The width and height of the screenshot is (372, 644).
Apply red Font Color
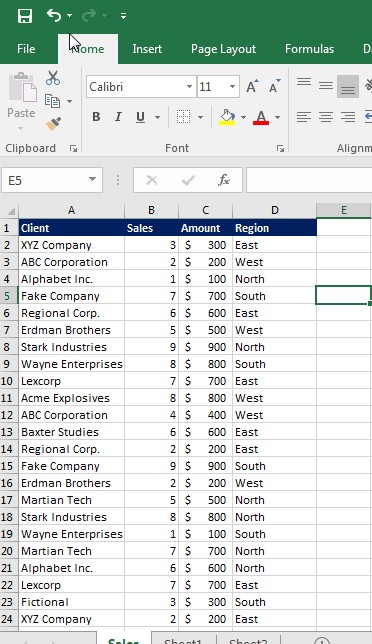261,117
